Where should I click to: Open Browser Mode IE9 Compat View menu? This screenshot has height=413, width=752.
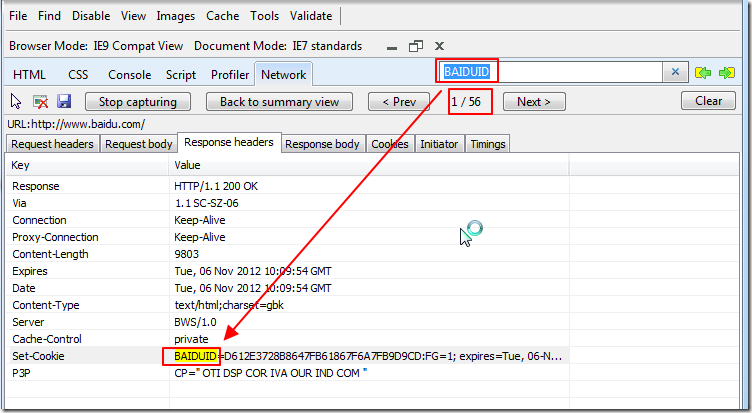(x=96, y=46)
